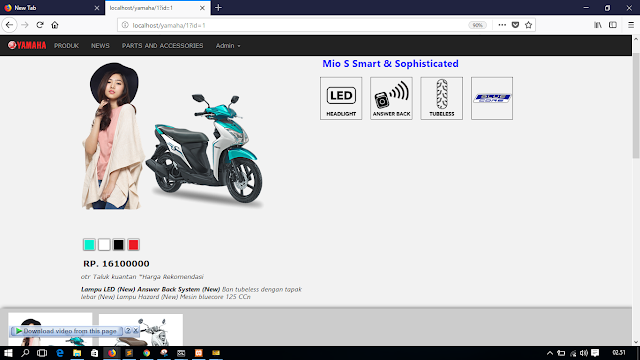Click the Mio S Smart & Sophisticated title
The height and width of the screenshot is (360, 640).
[x=390, y=64]
